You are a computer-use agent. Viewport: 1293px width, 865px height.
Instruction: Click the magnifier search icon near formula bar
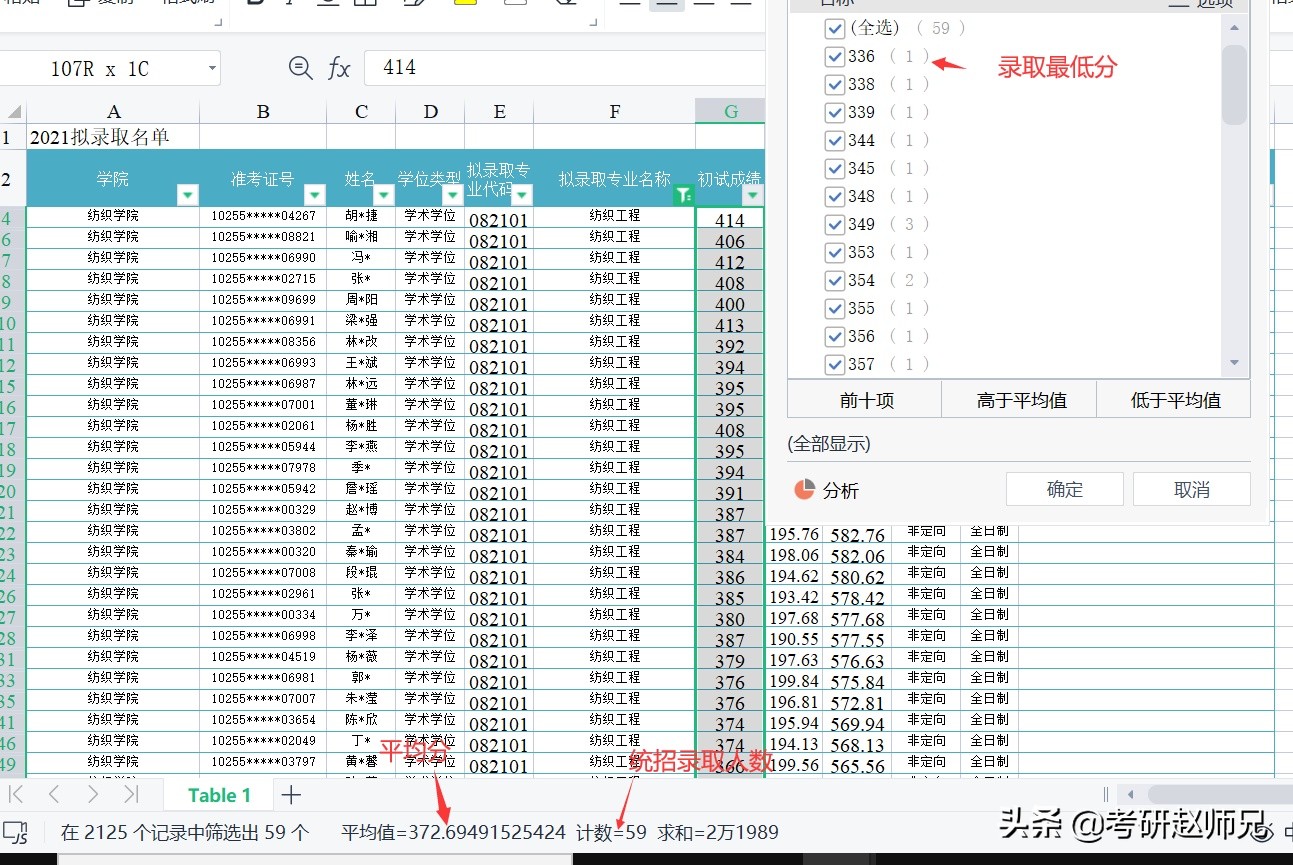click(301, 67)
